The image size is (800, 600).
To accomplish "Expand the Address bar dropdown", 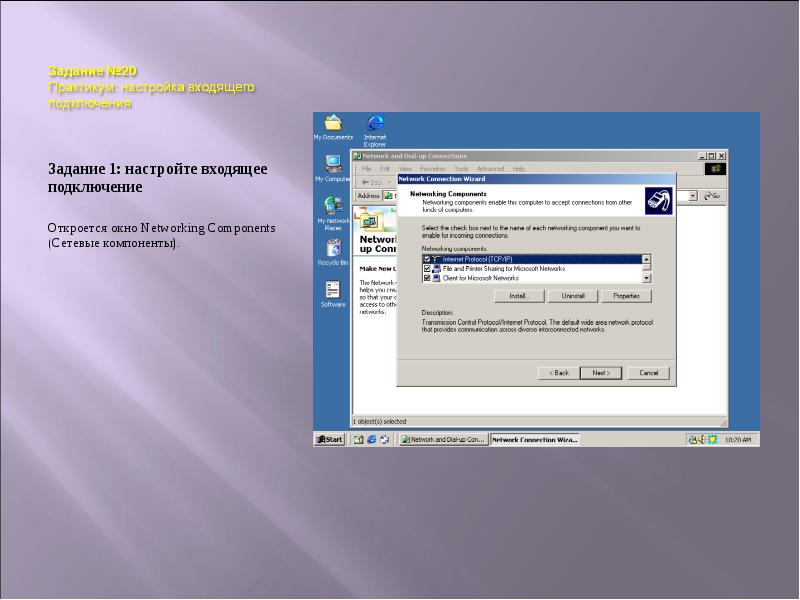I will pyautogui.click(x=693, y=197).
